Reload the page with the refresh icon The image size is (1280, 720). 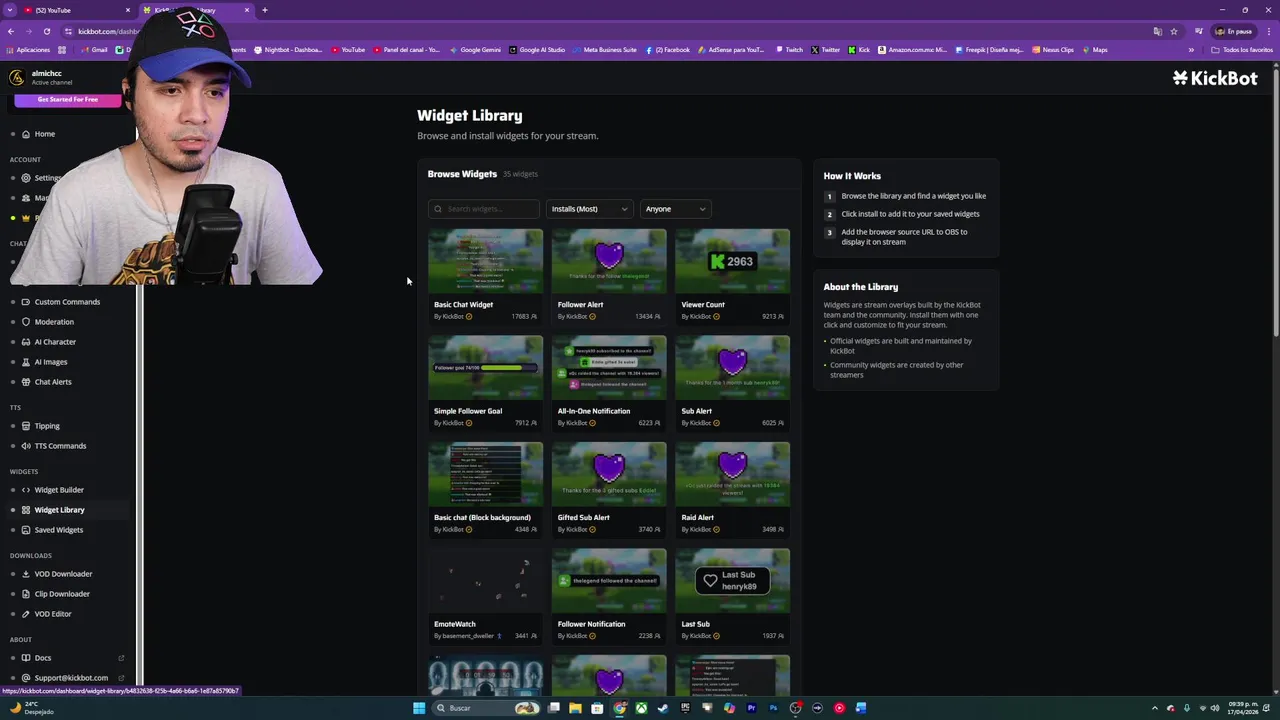tap(46, 31)
